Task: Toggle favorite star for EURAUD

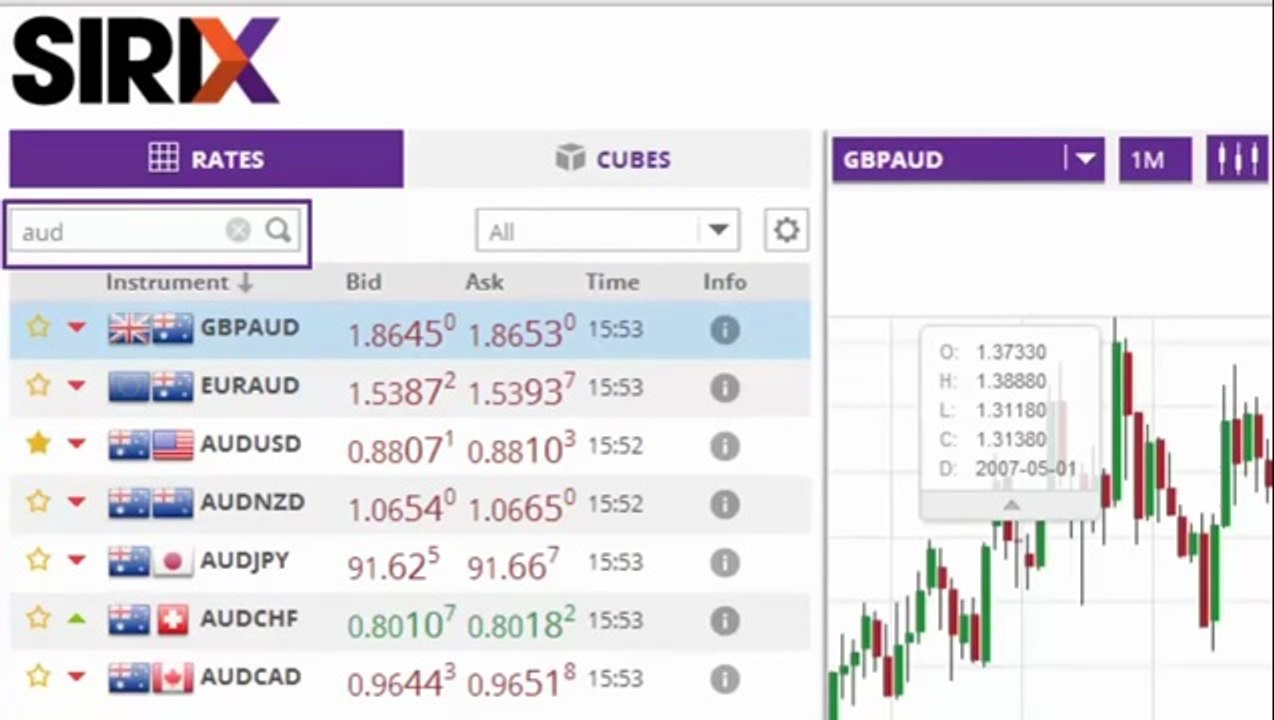Action: [38, 385]
